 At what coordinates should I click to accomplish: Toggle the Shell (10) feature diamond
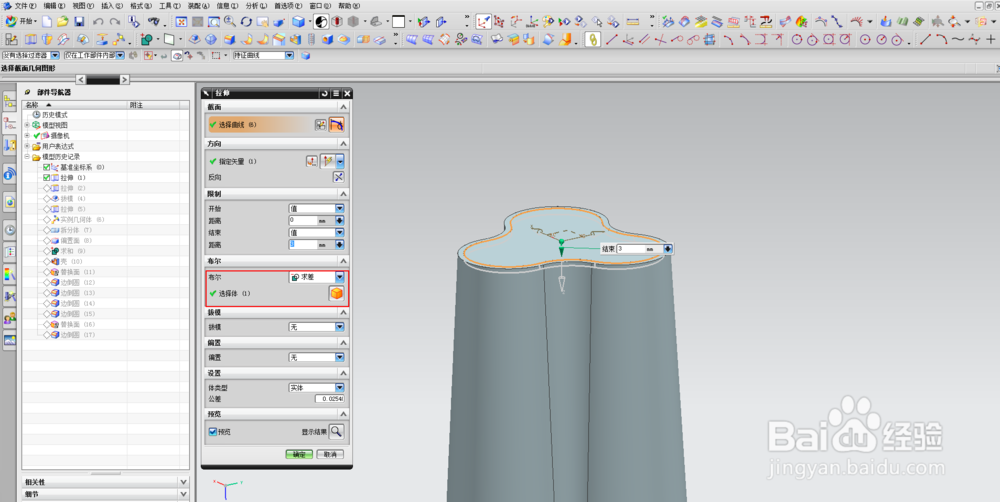click(47, 262)
